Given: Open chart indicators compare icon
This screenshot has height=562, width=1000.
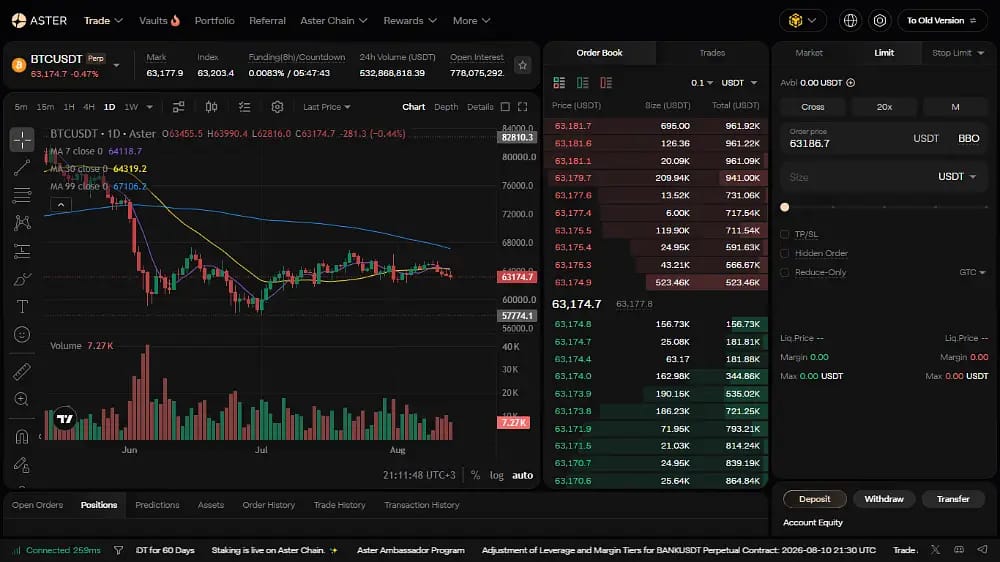Looking at the screenshot, I should pyautogui.click(x=179, y=107).
